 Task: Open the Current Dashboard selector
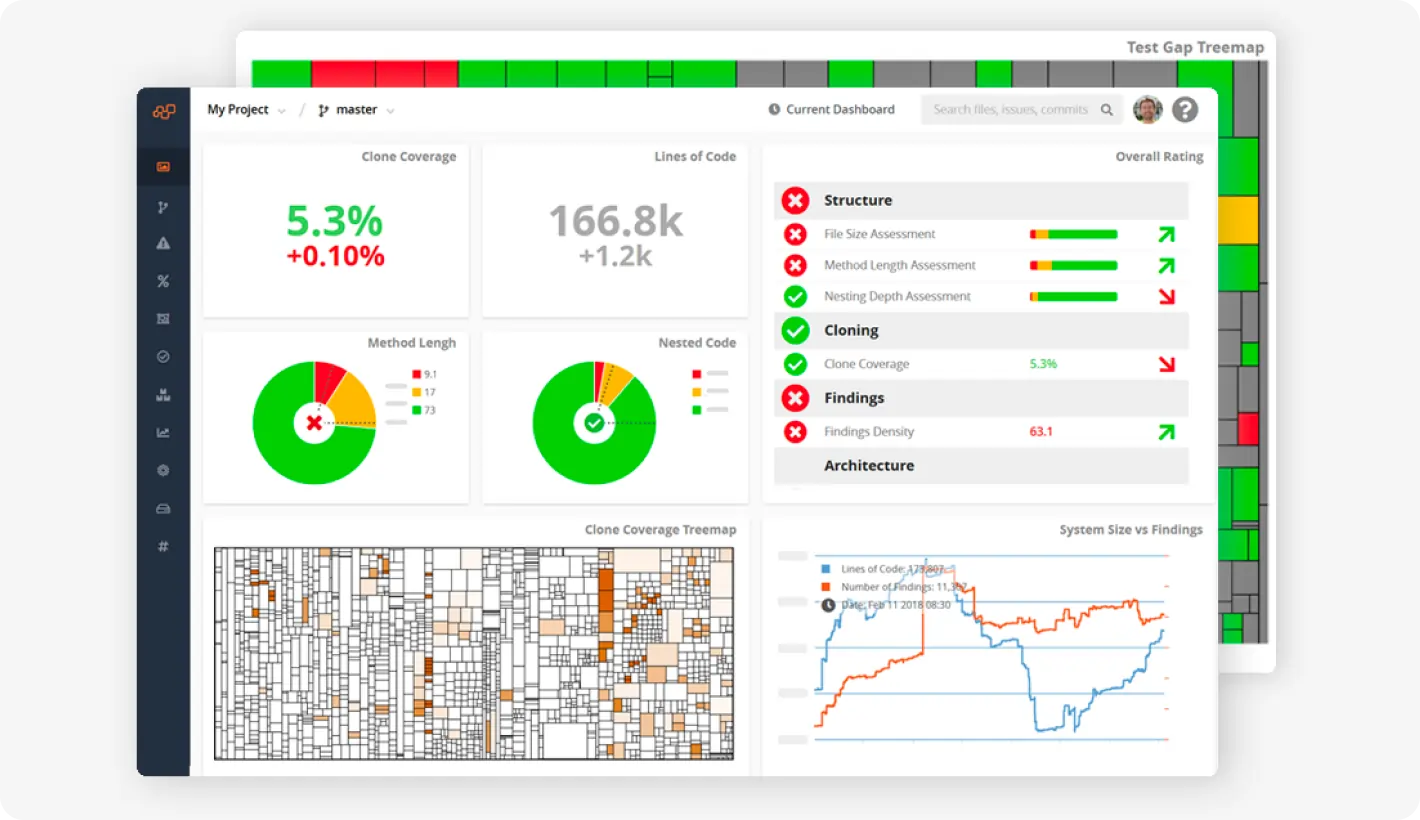tap(831, 110)
